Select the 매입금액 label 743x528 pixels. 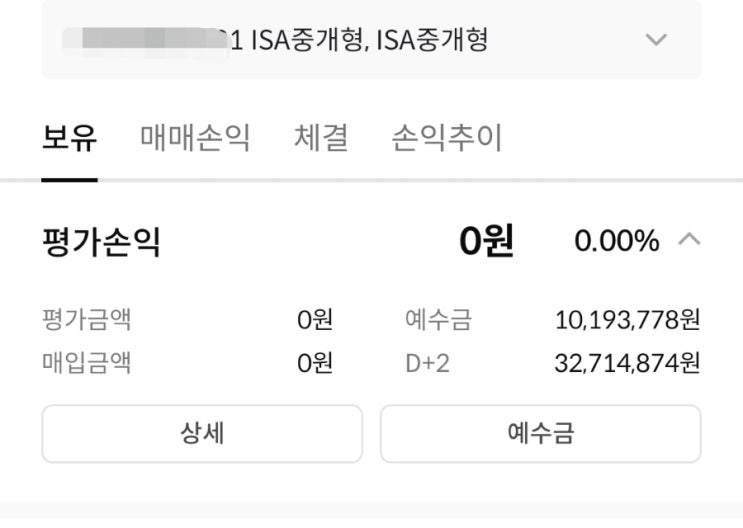click(x=86, y=362)
